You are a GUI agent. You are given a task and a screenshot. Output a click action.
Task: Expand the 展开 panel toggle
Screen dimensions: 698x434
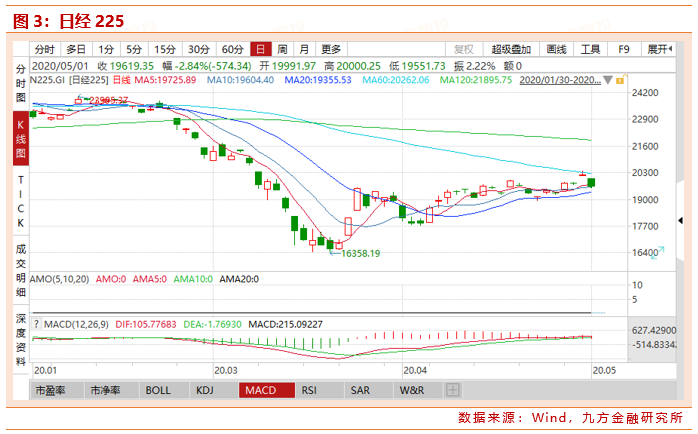pyautogui.click(x=660, y=48)
